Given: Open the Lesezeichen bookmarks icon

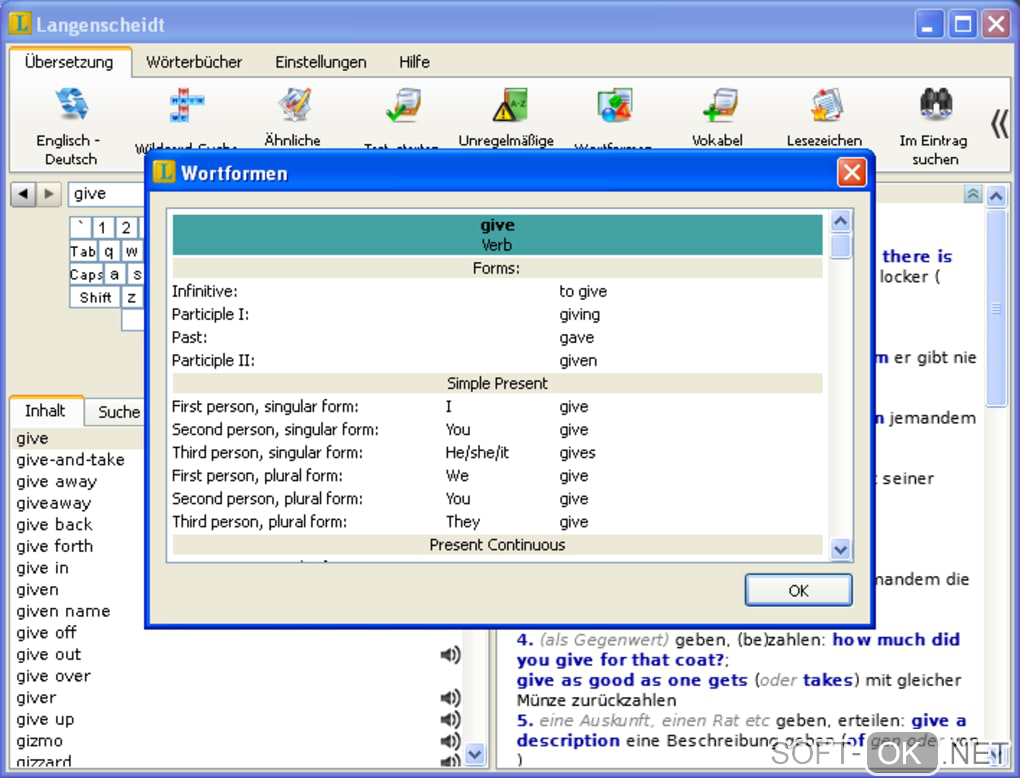Looking at the screenshot, I should click(x=825, y=105).
